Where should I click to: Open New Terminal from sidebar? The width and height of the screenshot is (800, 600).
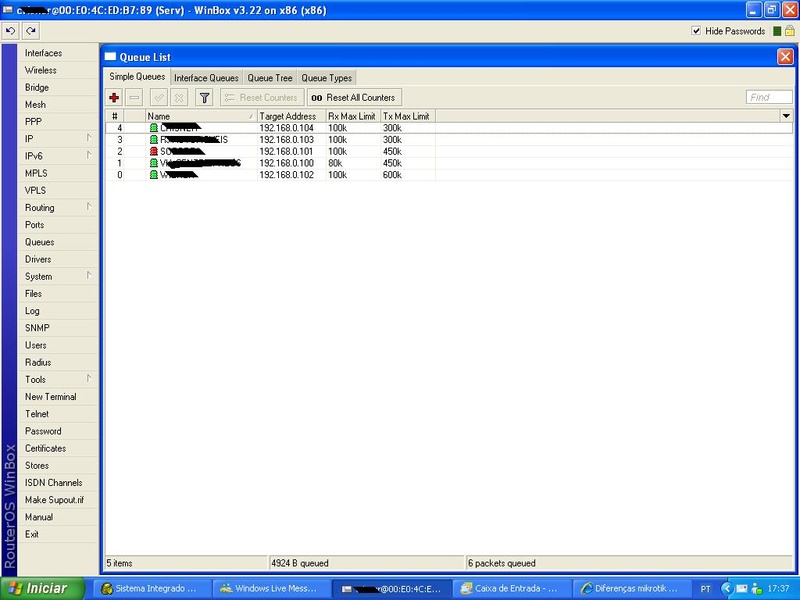(58, 396)
